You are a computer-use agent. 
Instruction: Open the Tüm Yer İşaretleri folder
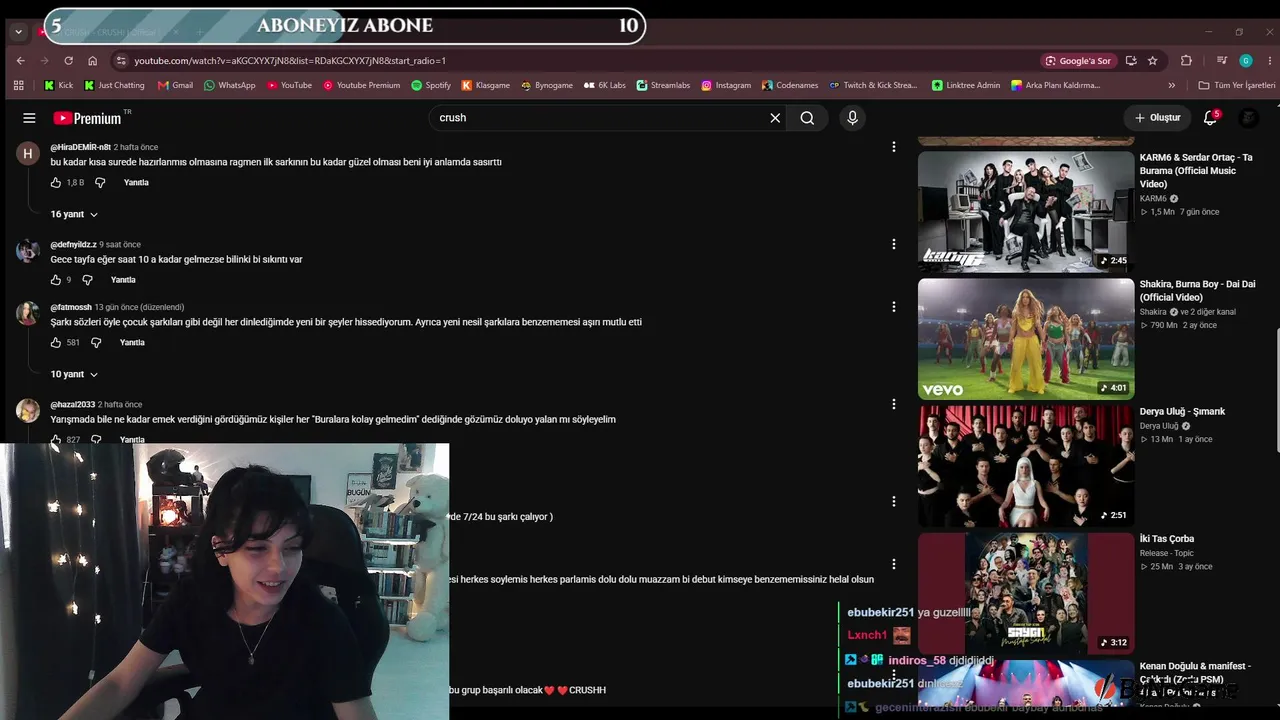pyautogui.click(x=1236, y=85)
